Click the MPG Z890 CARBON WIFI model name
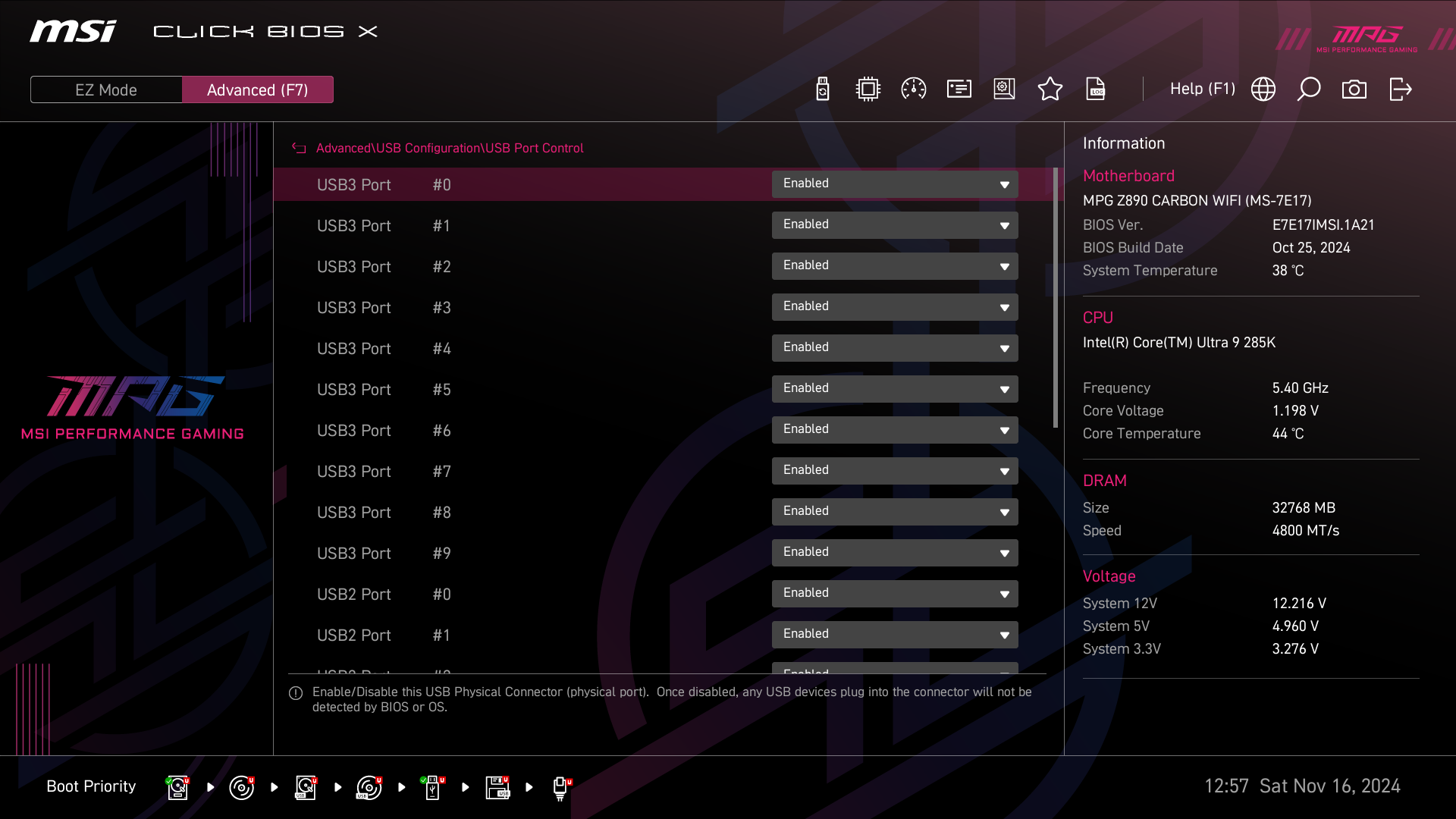1456x819 pixels. point(1197,201)
